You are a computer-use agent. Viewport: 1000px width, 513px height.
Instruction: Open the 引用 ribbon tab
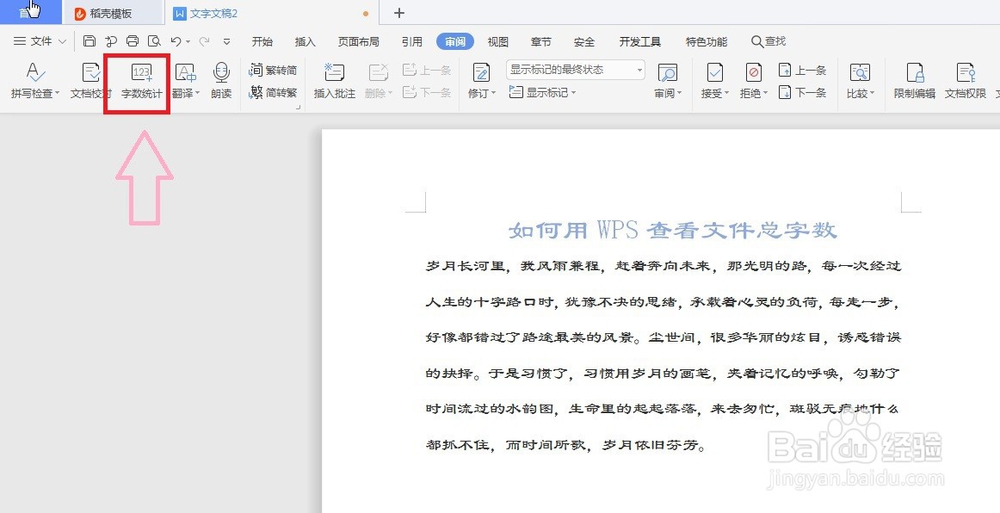412,41
